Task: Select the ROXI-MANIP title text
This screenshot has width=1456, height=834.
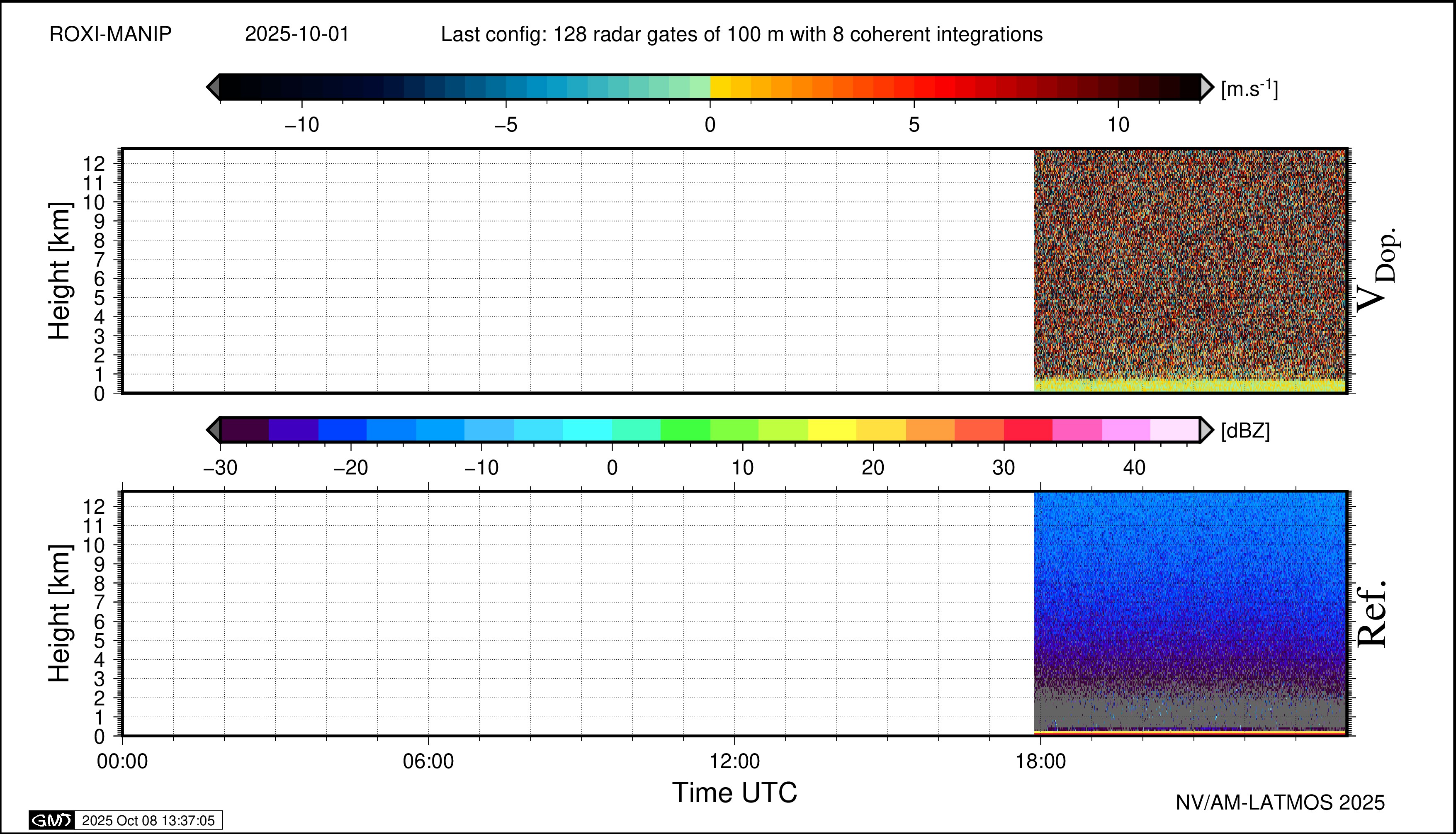Action: coord(111,34)
